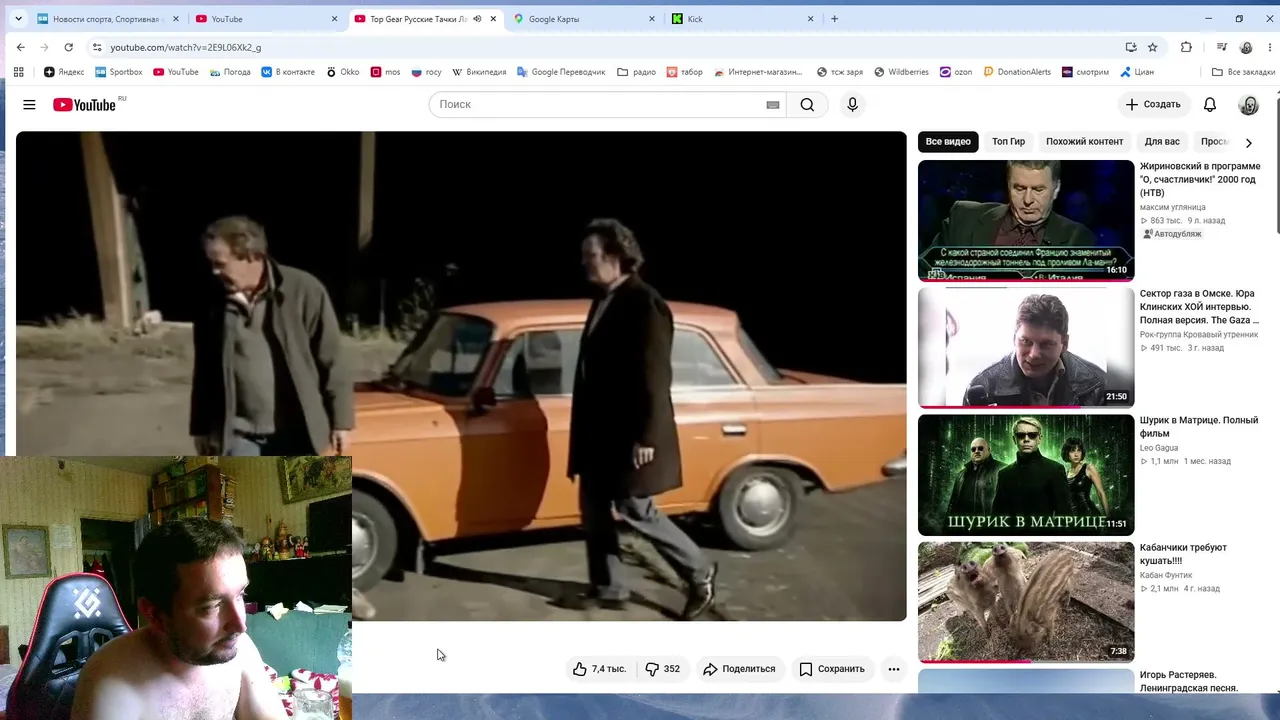This screenshot has height=720, width=1280.
Task: Reload the current page
Action: point(68,47)
